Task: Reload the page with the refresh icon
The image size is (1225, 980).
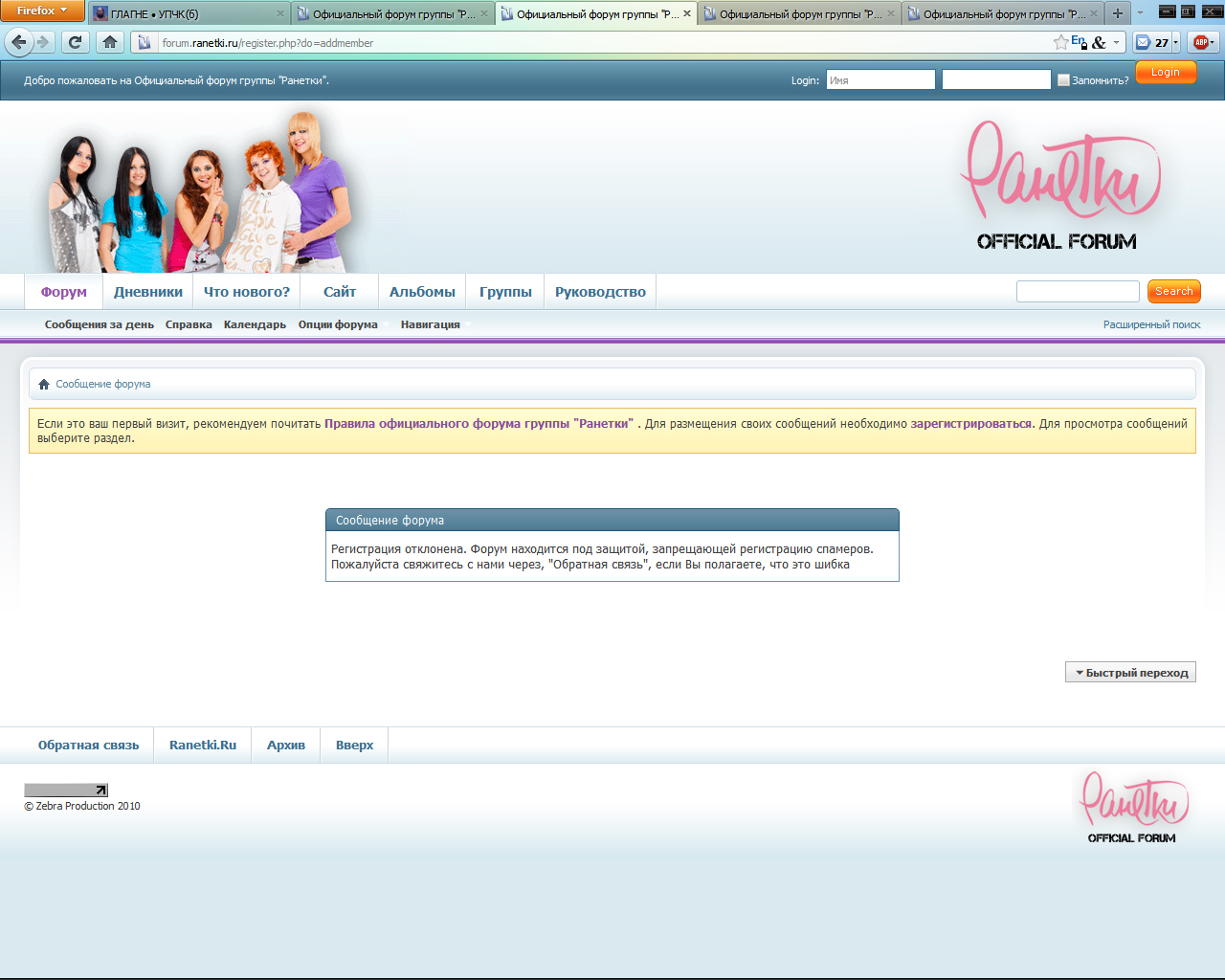Action: (x=75, y=42)
